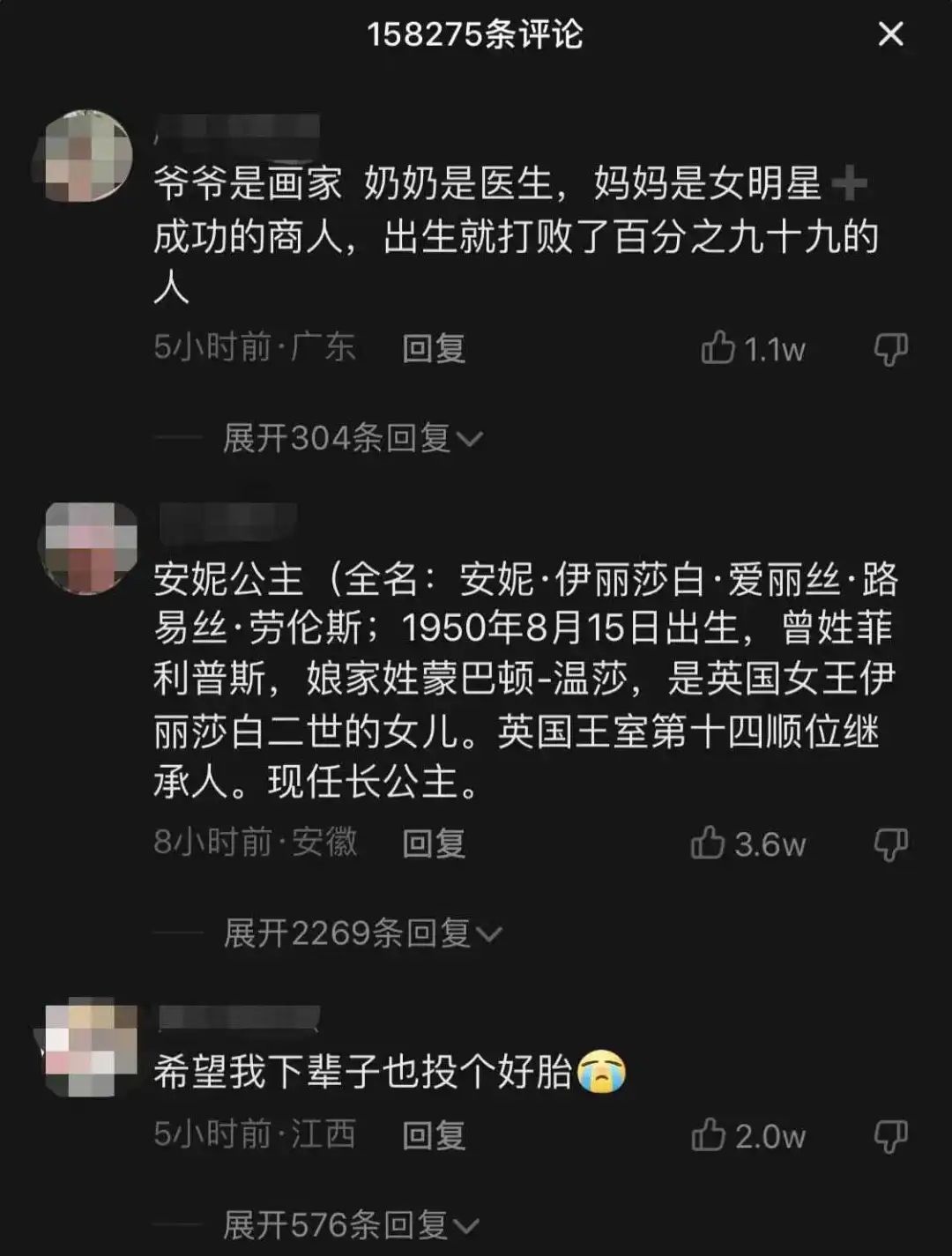Screen dimensions: 952x1256
Task: Expand 576 replies under third comment
Action: pos(352,1225)
